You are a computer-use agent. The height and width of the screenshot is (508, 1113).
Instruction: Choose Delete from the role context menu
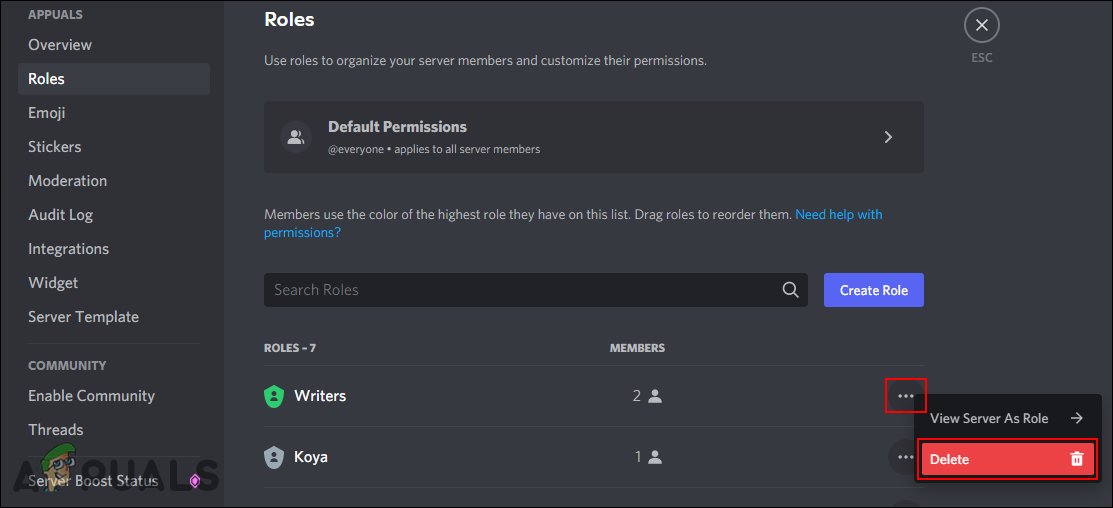click(1006, 459)
